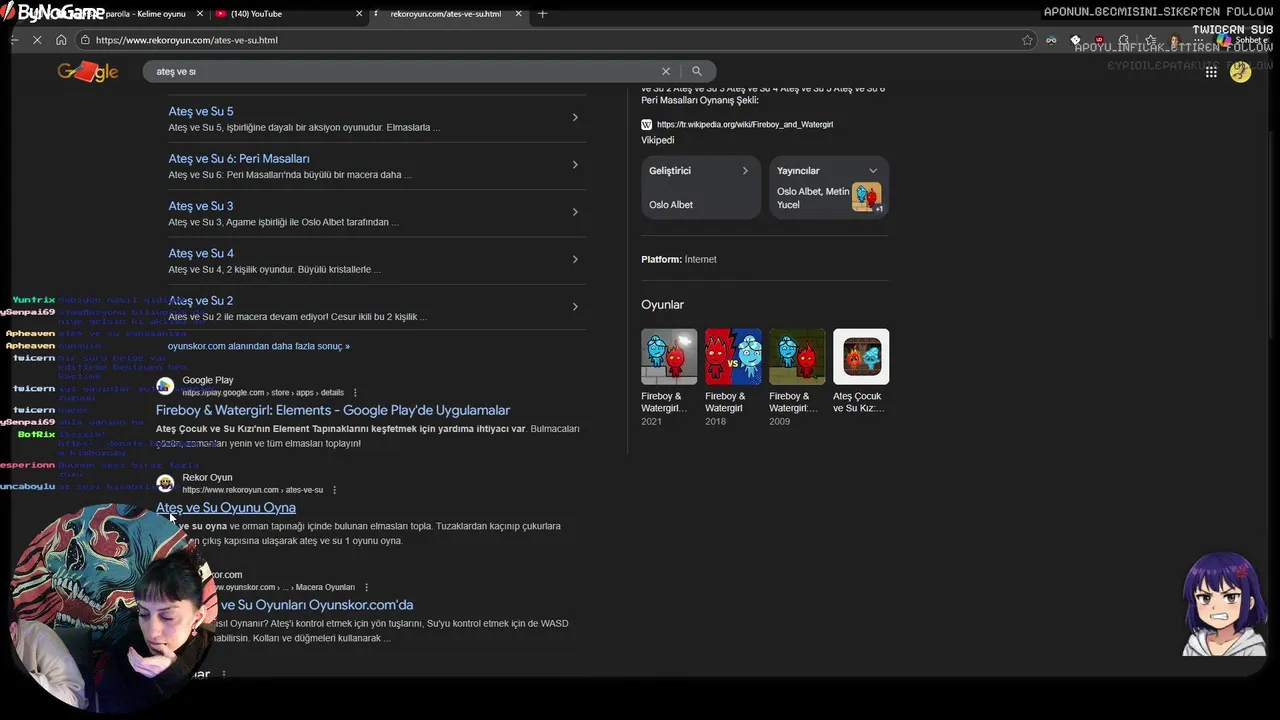The height and width of the screenshot is (720, 1280).
Task: Expand the Geliştirici card chevron
Action: 745,171
